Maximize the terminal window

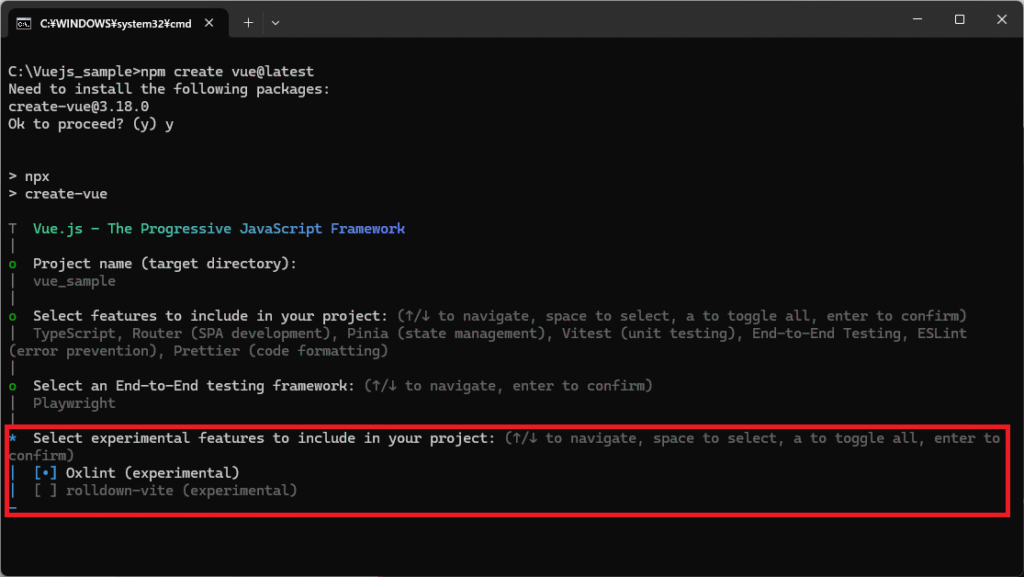point(959,20)
